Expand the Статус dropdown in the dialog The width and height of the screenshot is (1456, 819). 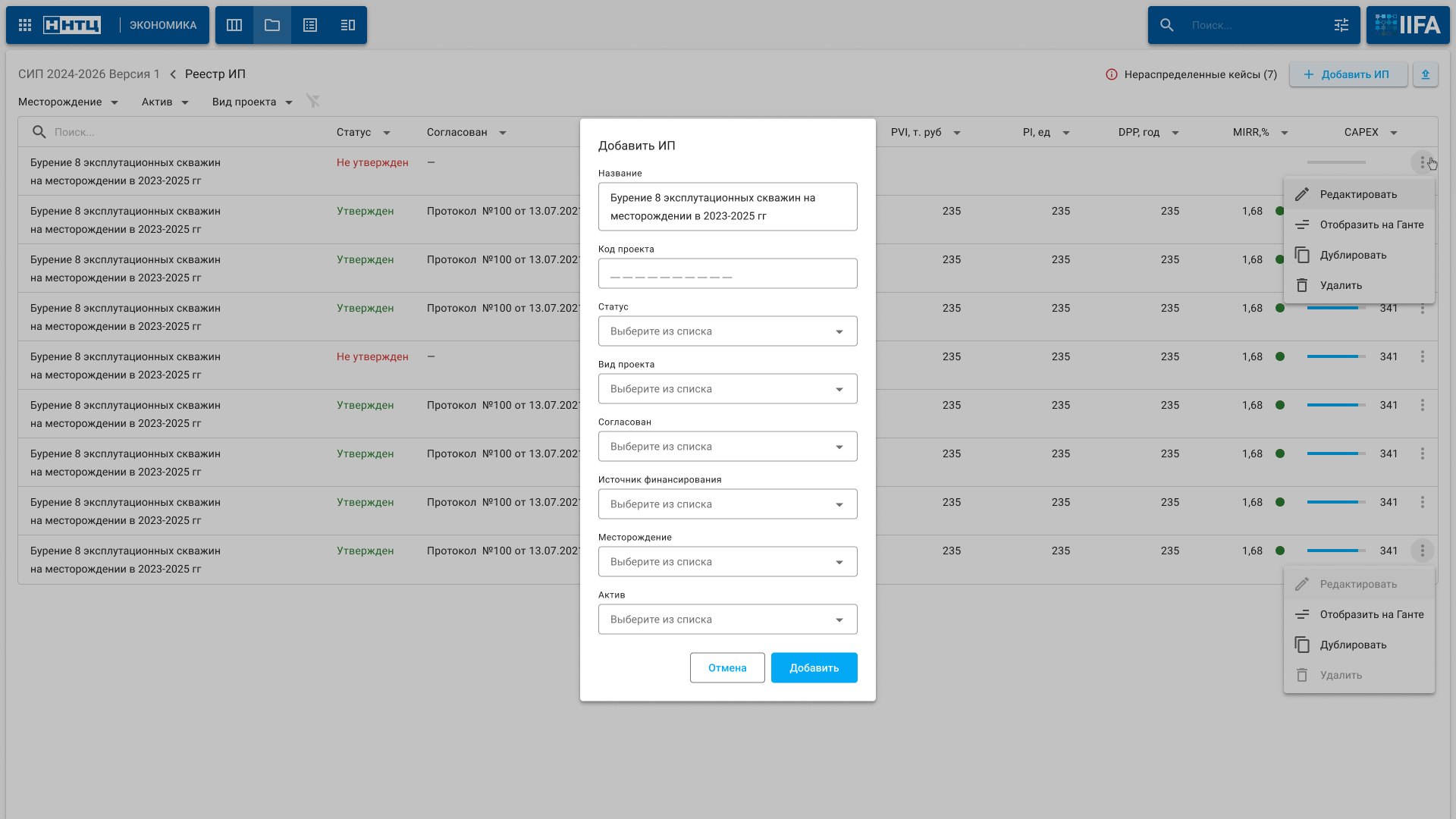coord(727,331)
